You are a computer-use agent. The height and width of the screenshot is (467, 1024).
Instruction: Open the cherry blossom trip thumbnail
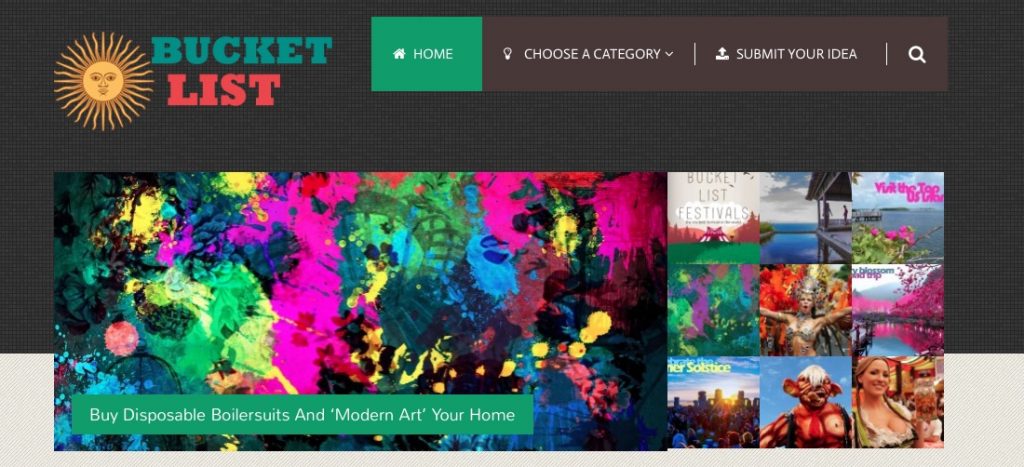point(897,310)
